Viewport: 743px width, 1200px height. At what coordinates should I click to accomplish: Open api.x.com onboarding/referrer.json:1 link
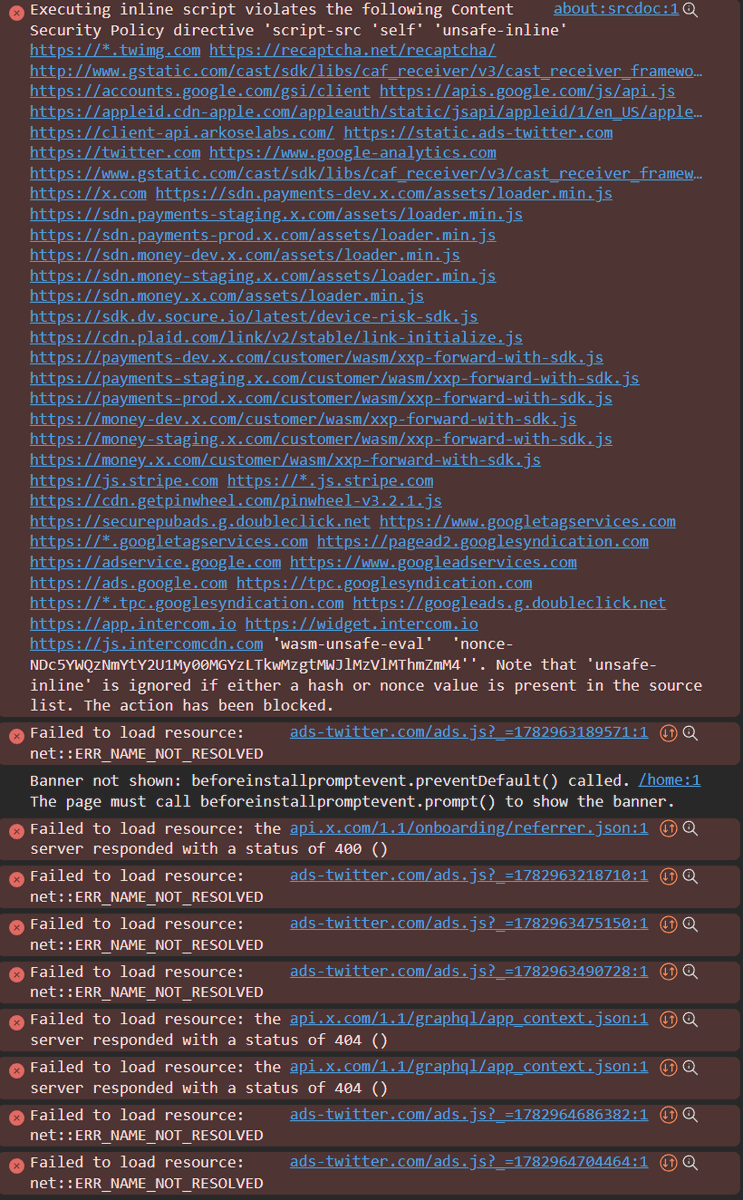(x=469, y=828)
